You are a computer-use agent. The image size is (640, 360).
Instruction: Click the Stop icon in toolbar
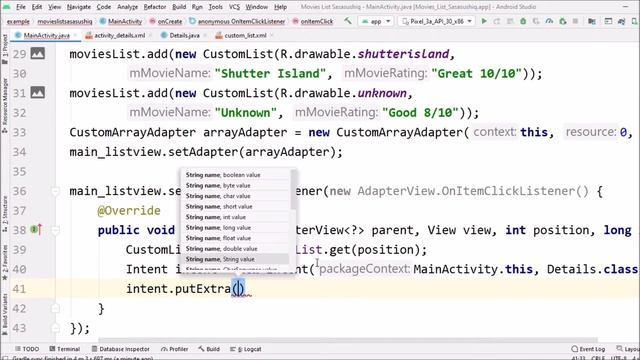[x=576, y=21]
